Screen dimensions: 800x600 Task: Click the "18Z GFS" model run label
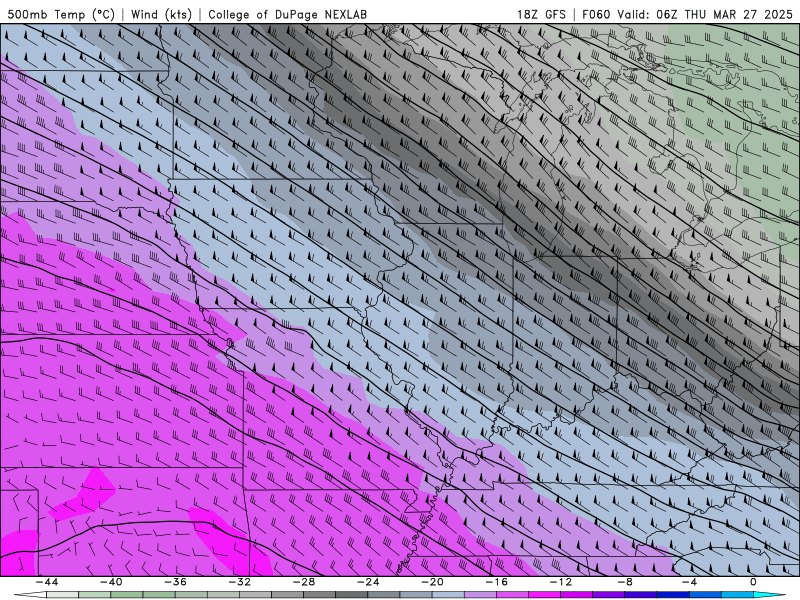pos(541,14)
